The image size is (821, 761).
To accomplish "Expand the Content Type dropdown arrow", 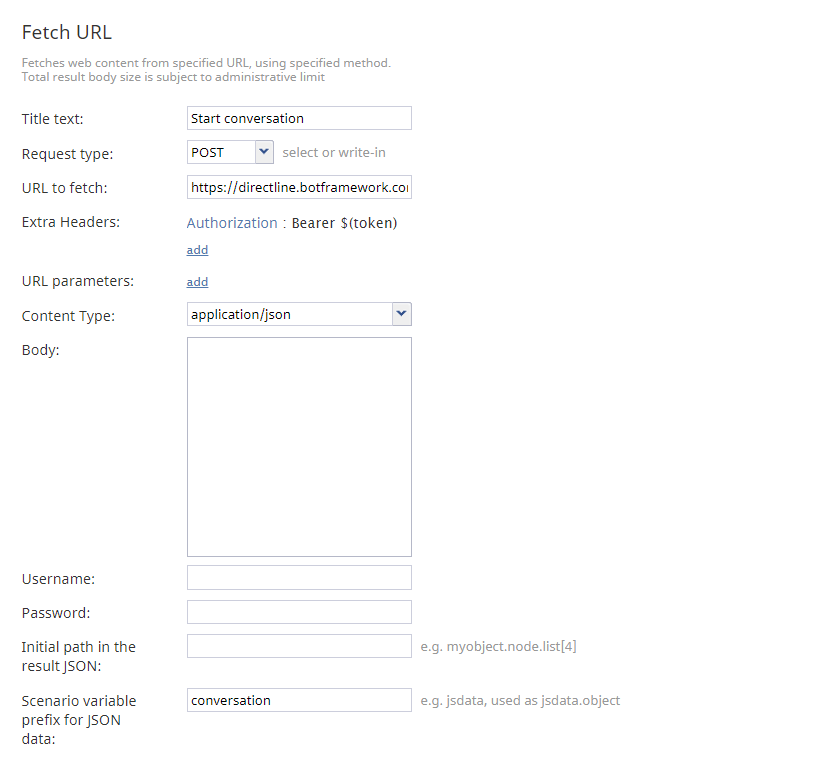I will click(x=401, y=314).
